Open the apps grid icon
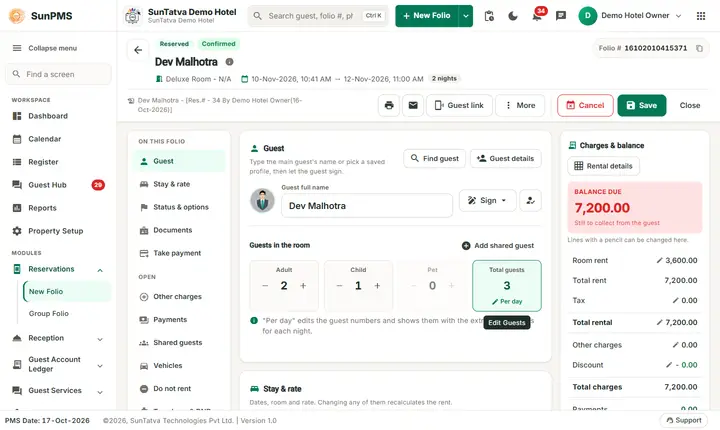The width and height of the screenshot is (720, 430). point(701,16)
